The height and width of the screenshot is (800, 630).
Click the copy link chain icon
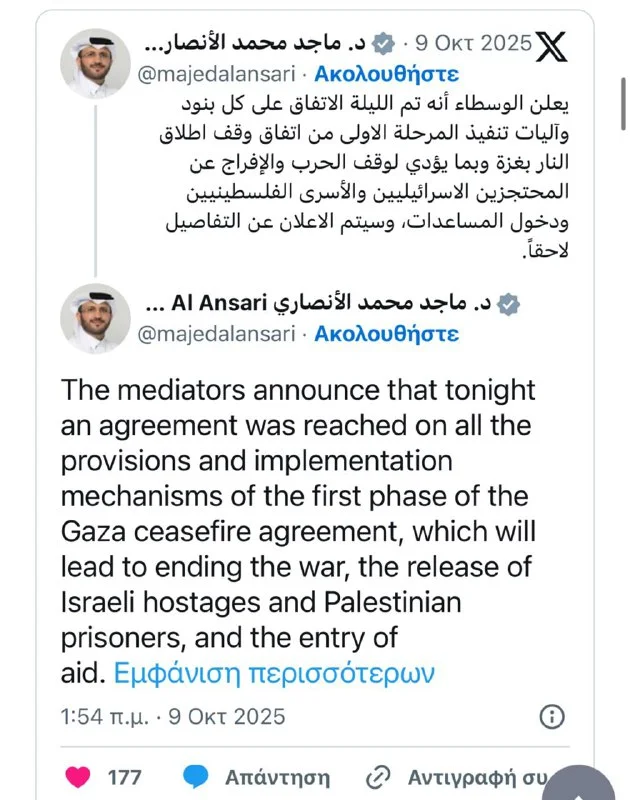(378, 776)
